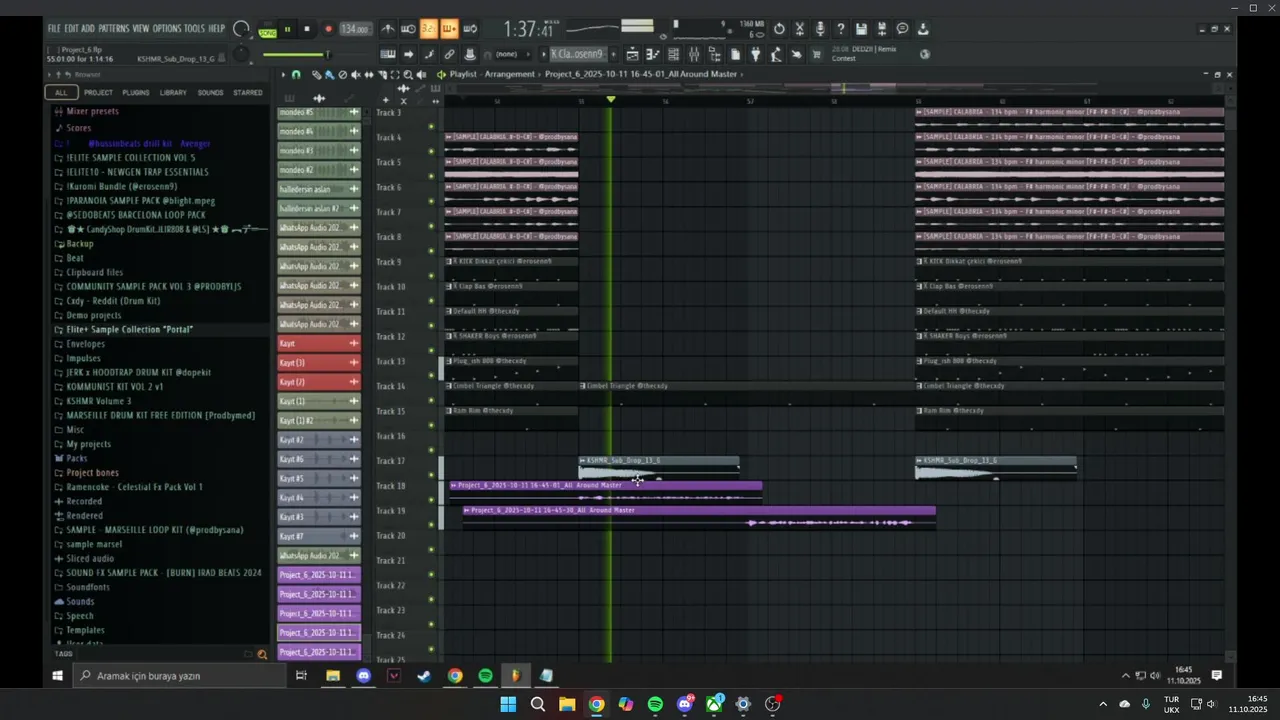Screen dimensions: 1280x720
Task: Select the Zoom tool in Playlist toolbar
Action: click(x=408, y=75)
